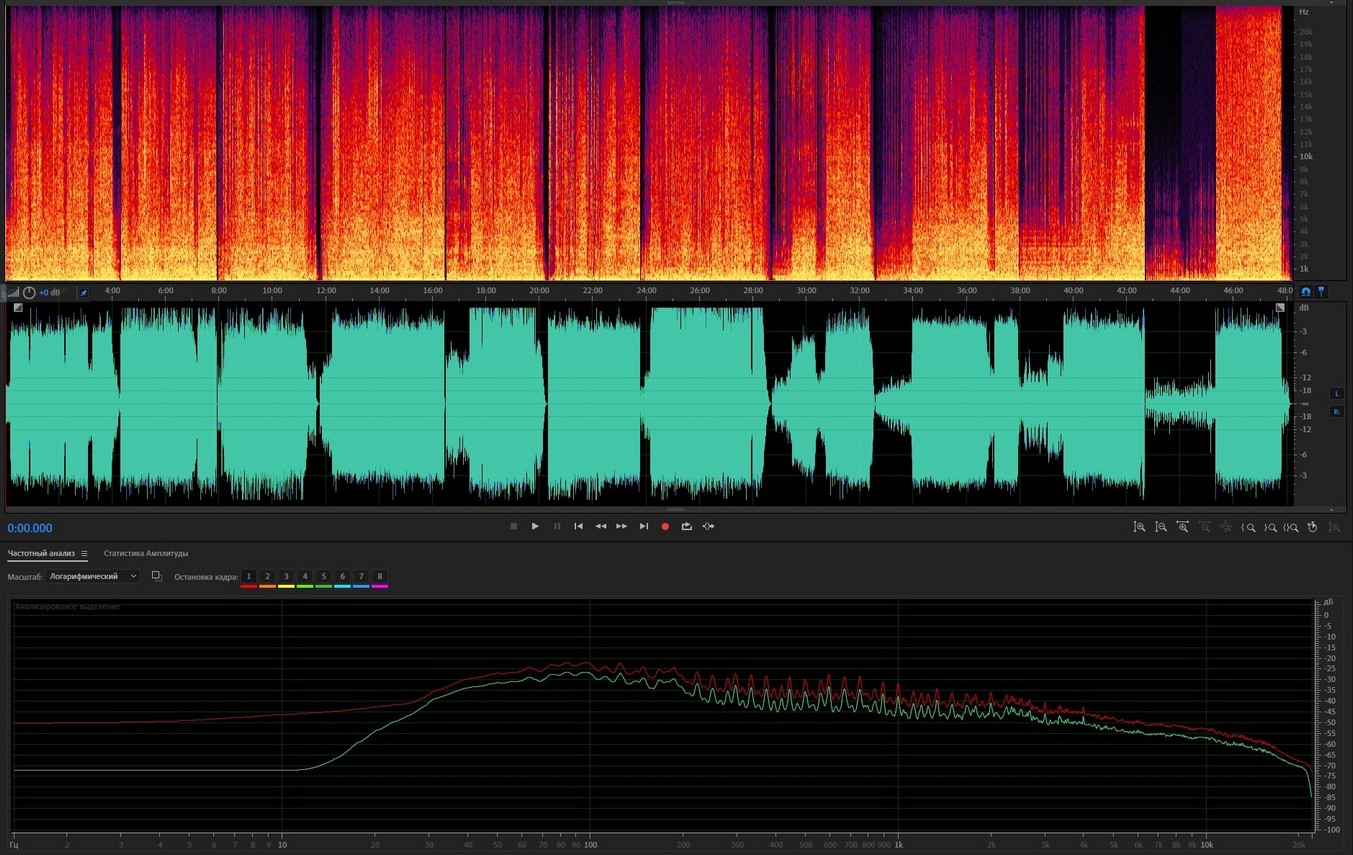This screenshot has height=855, width=1353.
Task: Zoom in at in-point icon
Action: pyautogui.click(x=1248, y=527)
